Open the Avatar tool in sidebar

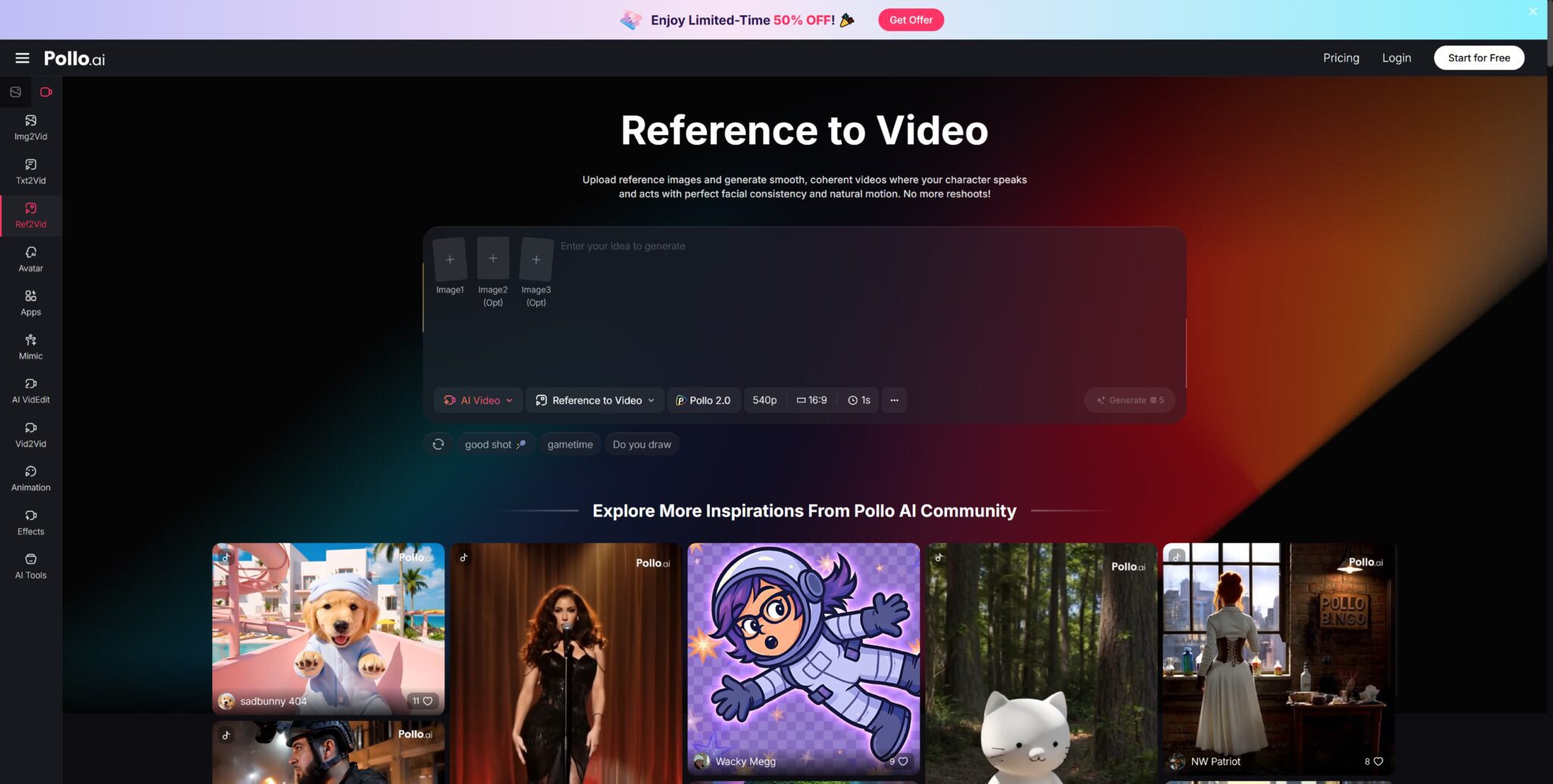coord(30,259)
